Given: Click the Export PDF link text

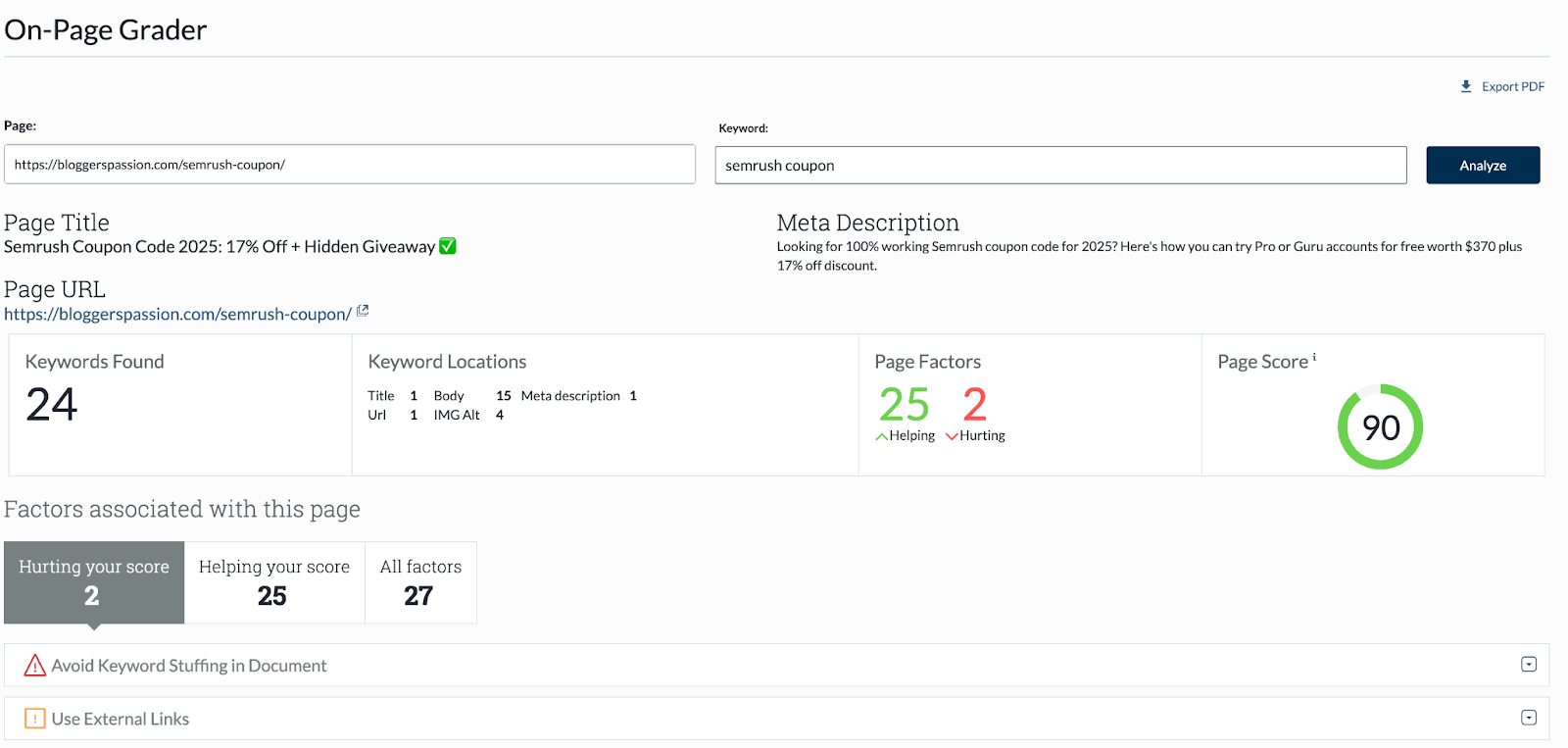Looking at the screenshot, I should (1512, 86).
